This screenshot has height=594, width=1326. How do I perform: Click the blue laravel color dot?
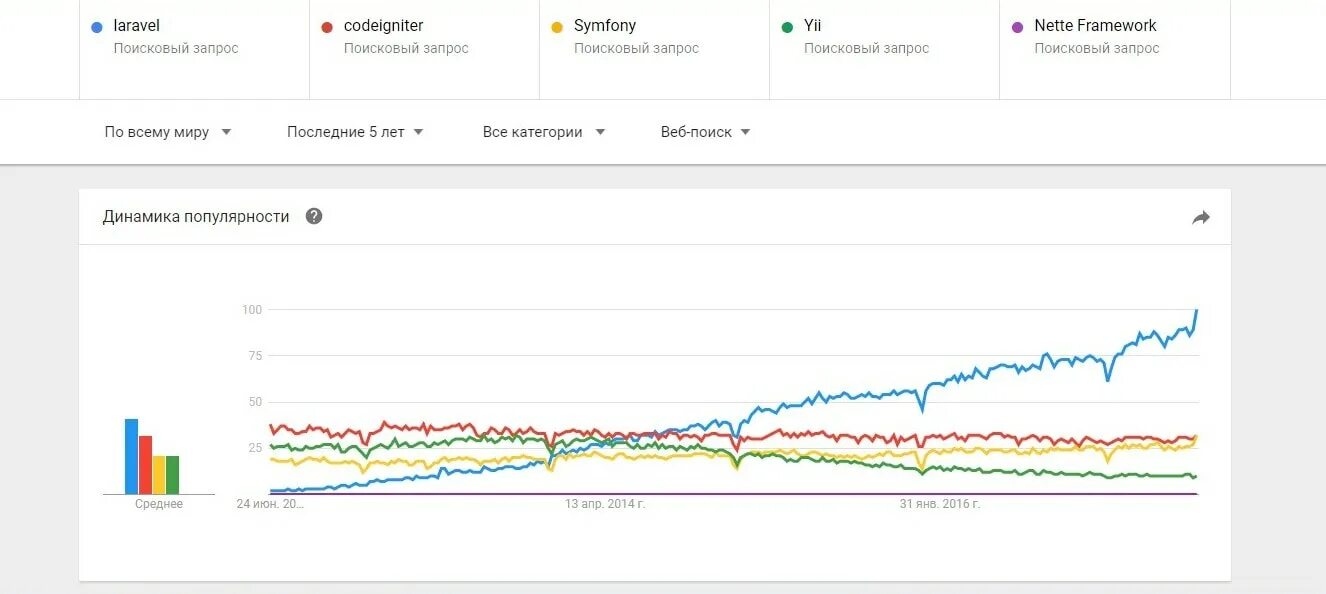(96, 27)
